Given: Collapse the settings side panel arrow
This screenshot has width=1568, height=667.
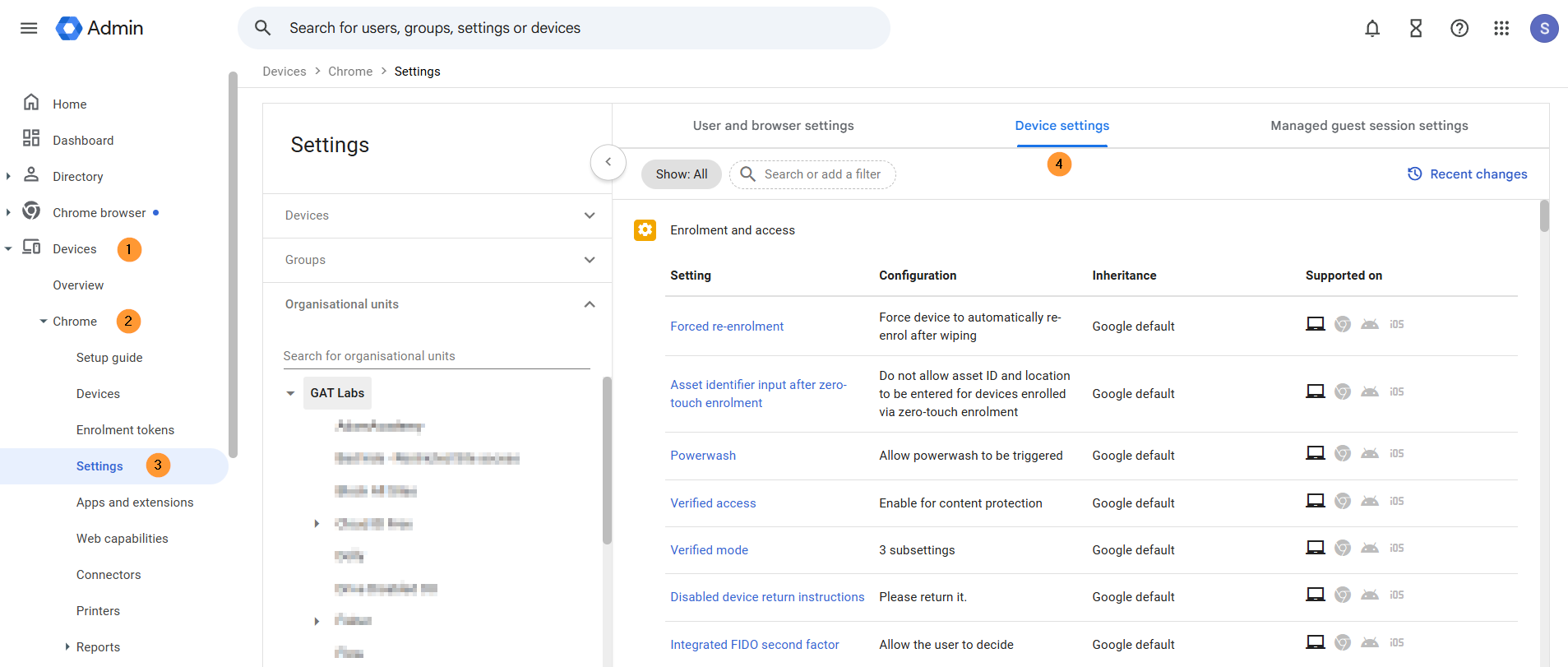Looking at the screenshot, I should [x=608, y=162].
